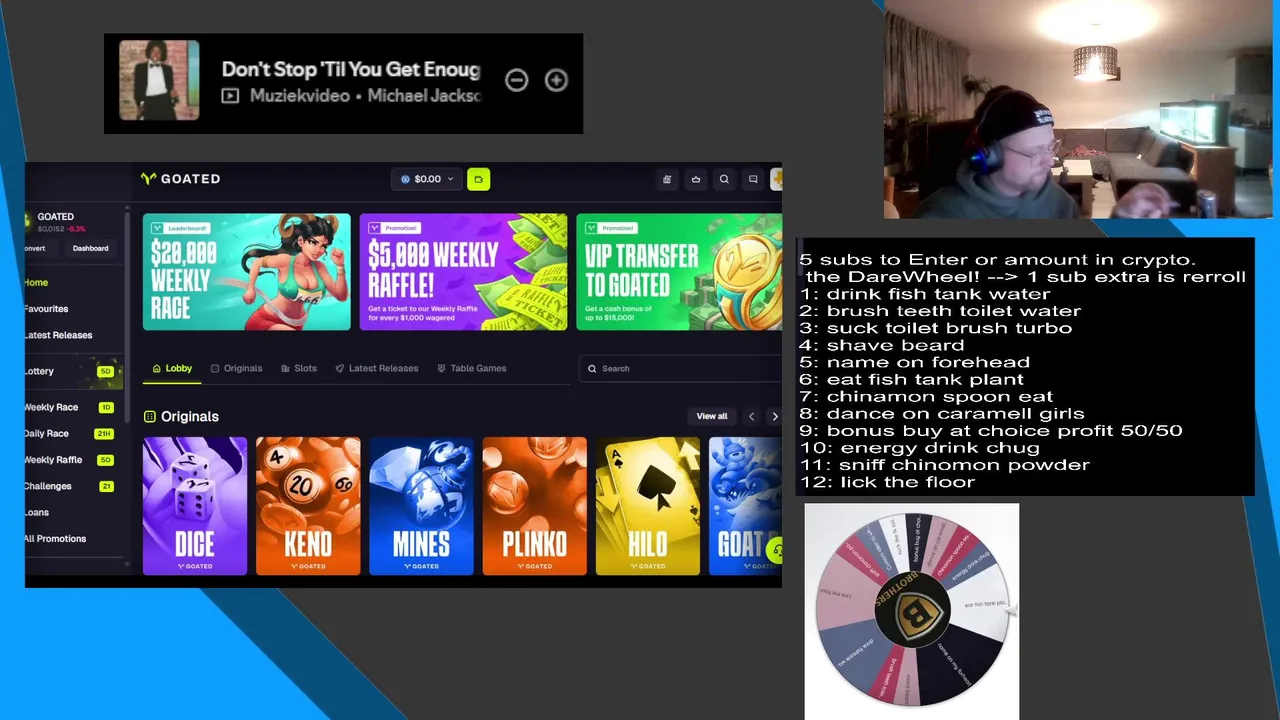This screenshot has height=720, width=1280.
Task: Open Challenges in the sidebar
Action: click(49, 486)
